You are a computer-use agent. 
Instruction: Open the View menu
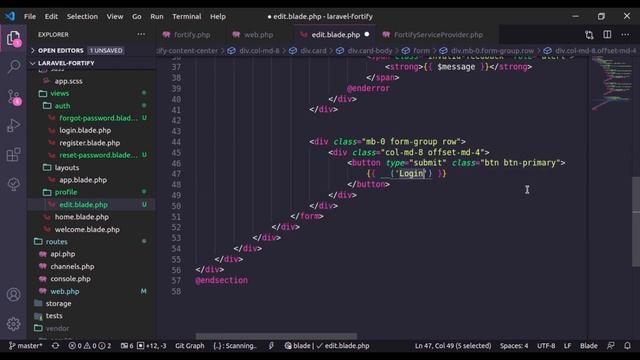[115, 16]
